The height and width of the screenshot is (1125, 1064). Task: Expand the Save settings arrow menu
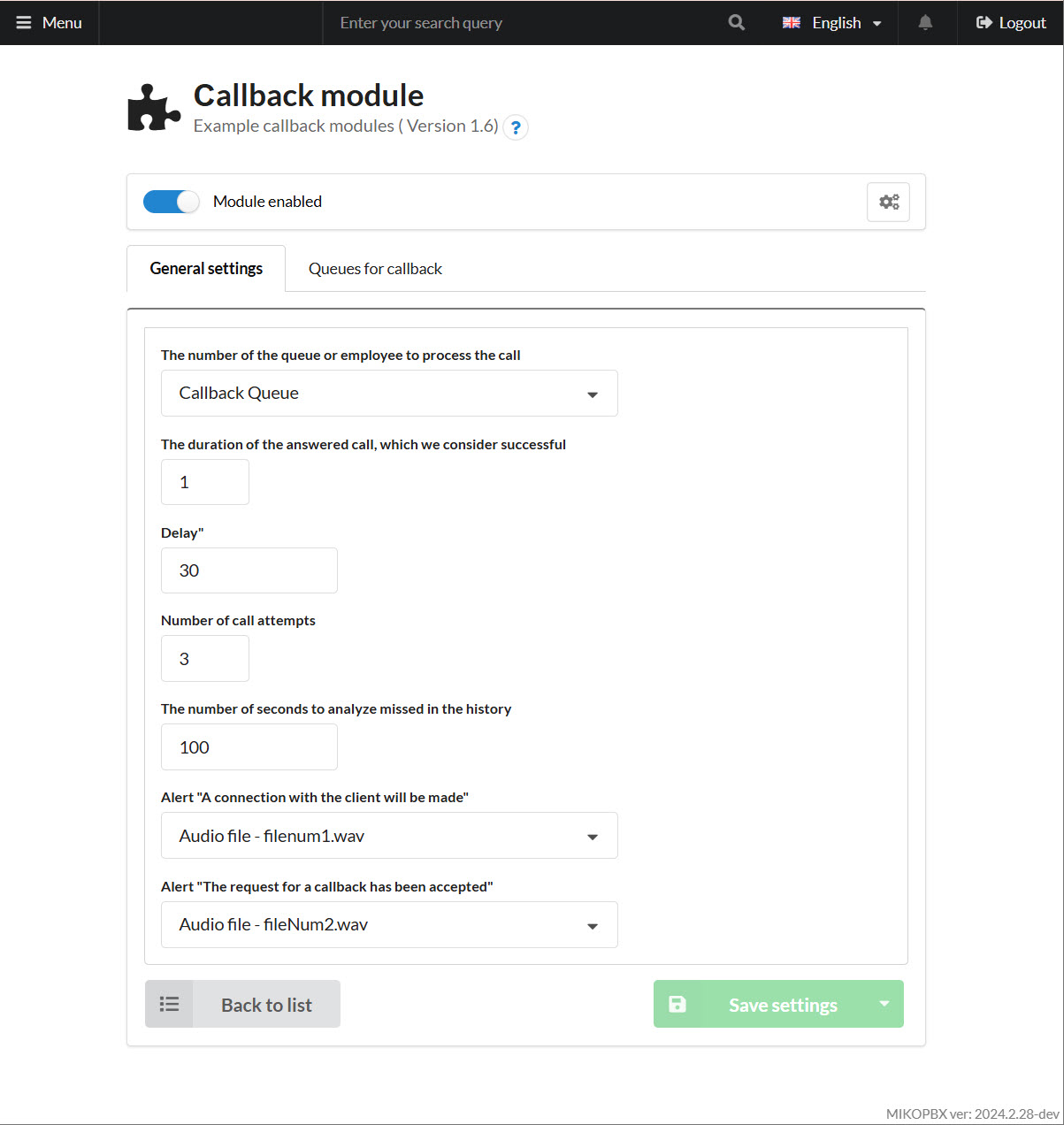884,1004
